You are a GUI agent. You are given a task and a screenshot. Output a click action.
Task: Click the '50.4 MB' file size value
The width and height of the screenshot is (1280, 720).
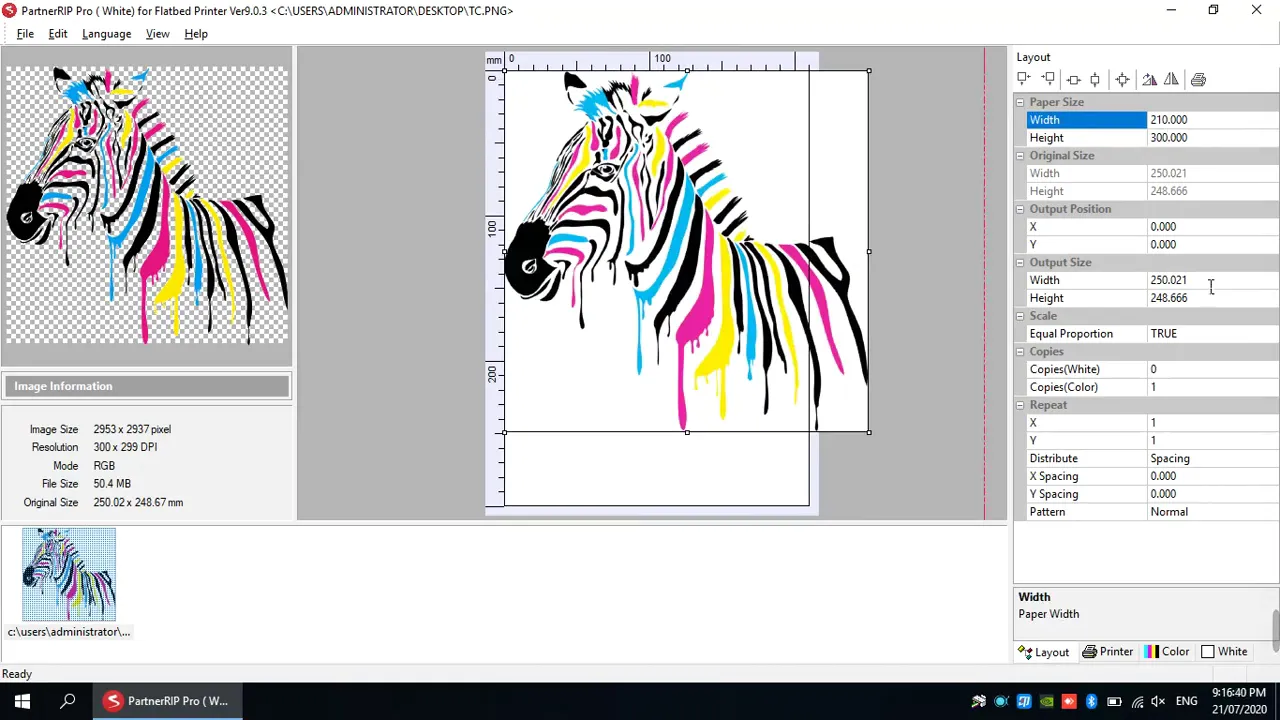[x=112, y=484]
